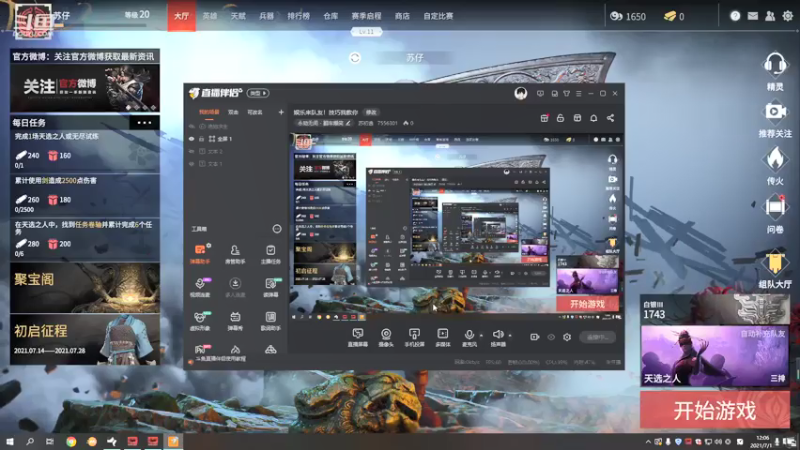Open 仓库 tab in game menu
Screen dimensions: 800x450
331,16
